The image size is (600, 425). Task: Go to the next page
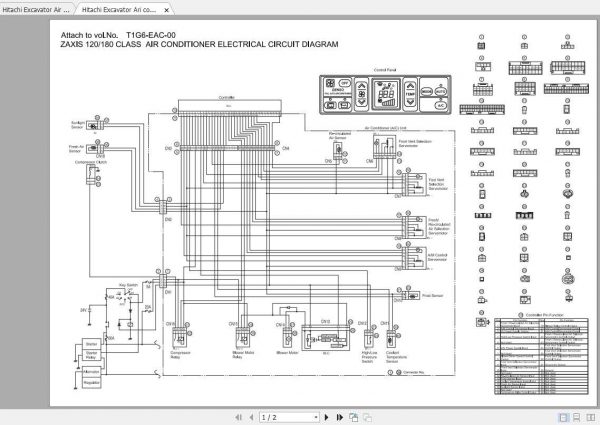tap(326, 417)
